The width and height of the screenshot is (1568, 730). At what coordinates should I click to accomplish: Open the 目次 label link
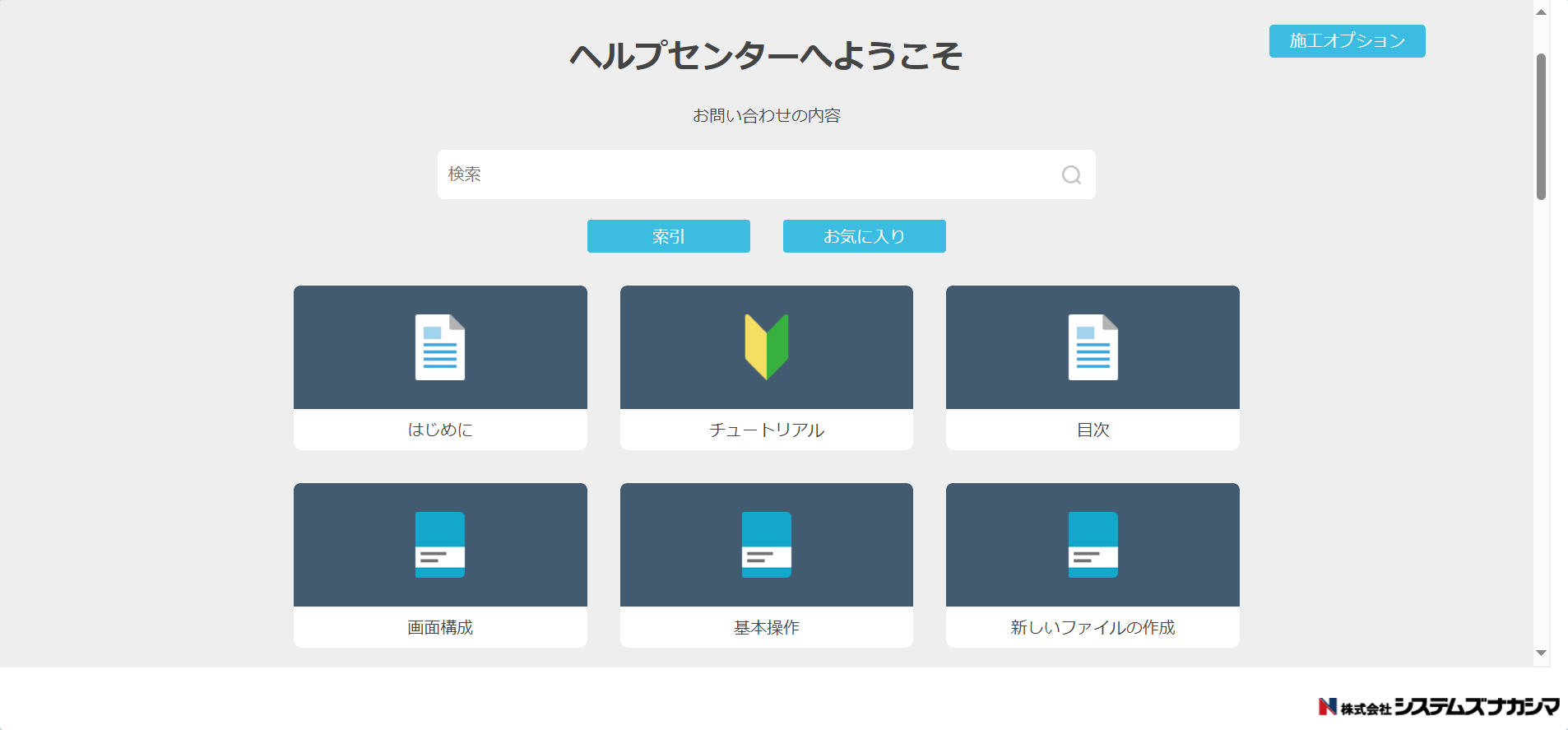pos(1092,430)
